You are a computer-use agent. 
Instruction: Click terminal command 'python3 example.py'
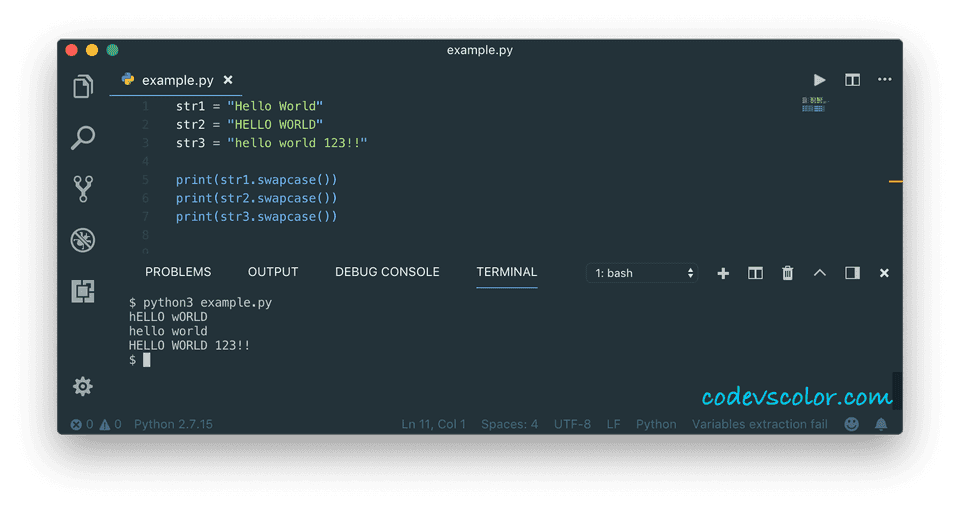tap(208, 302)
